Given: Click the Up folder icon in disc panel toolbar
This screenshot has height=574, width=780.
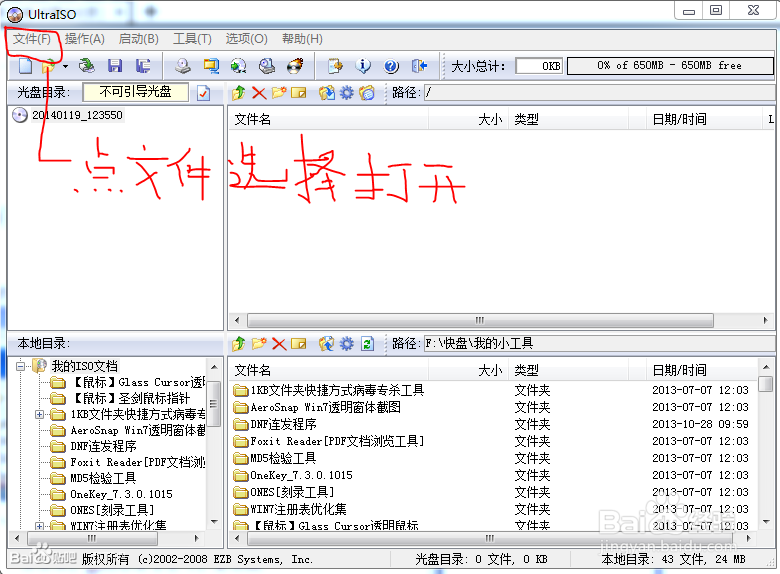Looking at the screenshot, I should (x=239, y=93).
